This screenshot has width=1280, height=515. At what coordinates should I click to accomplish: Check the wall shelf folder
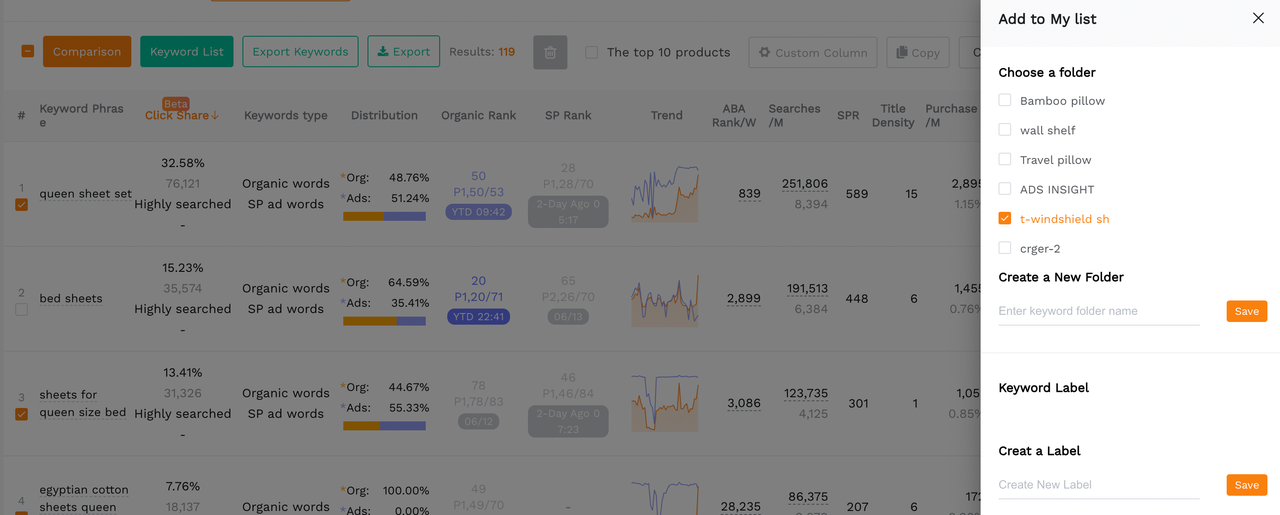pyautogui.click(x=1005, y=130)
